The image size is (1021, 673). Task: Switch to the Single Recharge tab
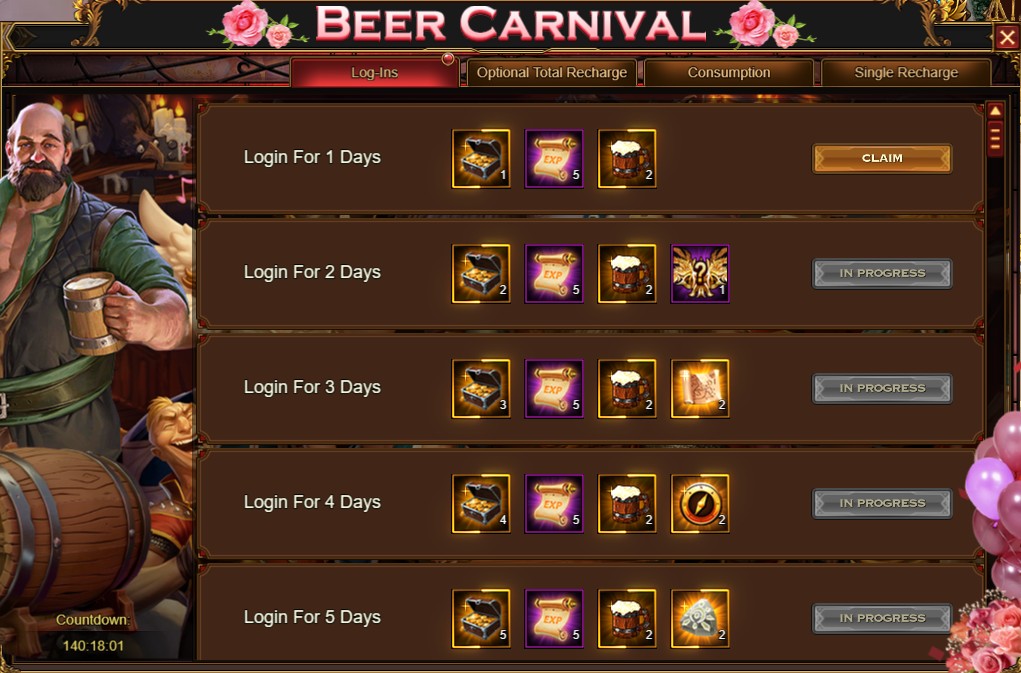click(x=906, y=72)
